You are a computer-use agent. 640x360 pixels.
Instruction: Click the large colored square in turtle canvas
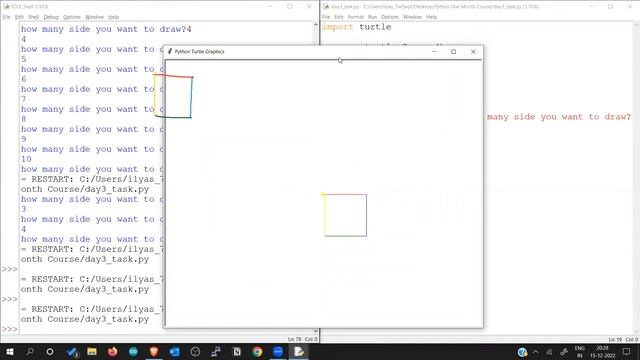pos(173,96)
